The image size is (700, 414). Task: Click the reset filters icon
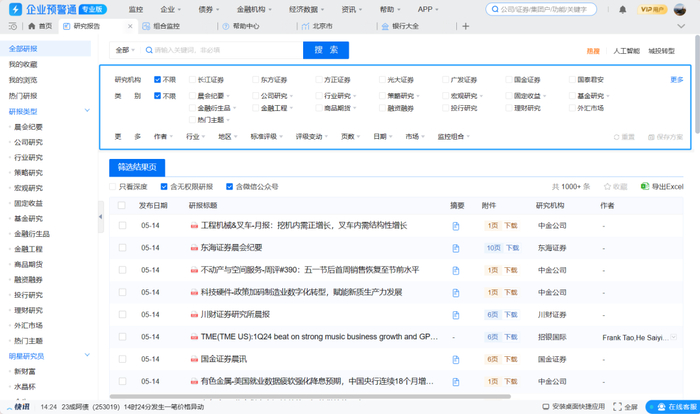pyautogui.click(x=617, y=137)
